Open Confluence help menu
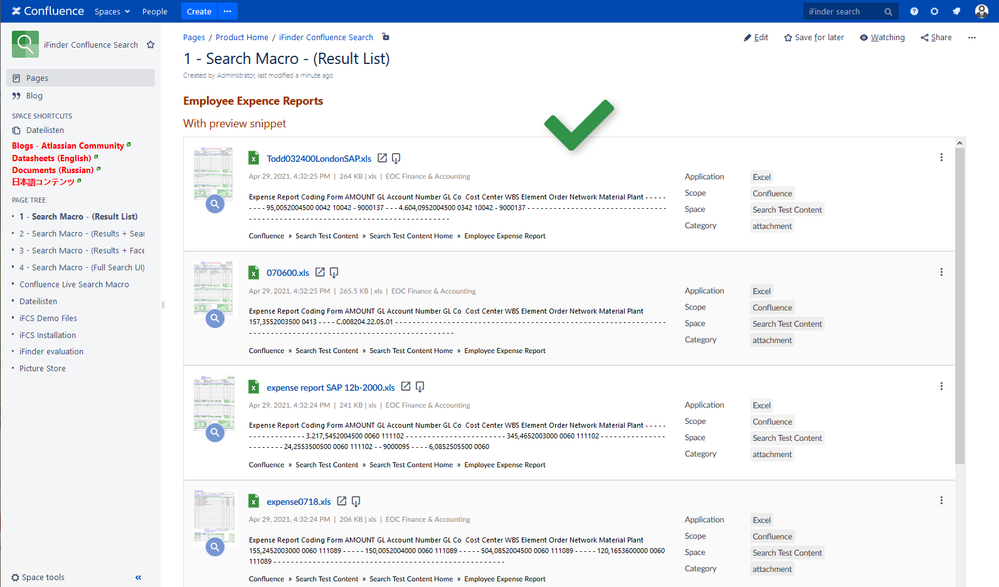This screenshot has width=999, height=587. point(913,11)
